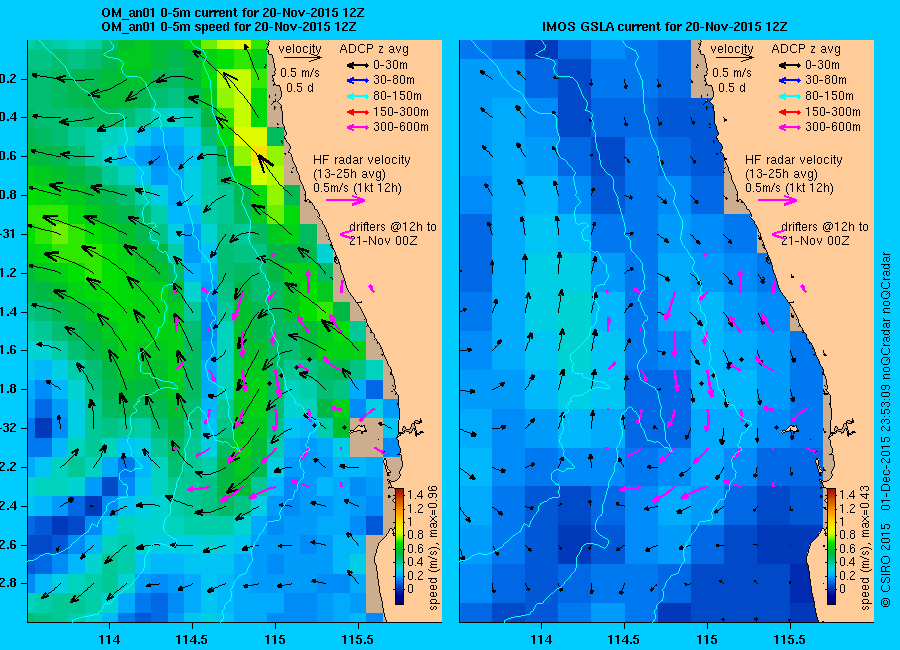Click the red 150-300m ADCP arrow in right legend
The height and width of the screenshot is (650, 900).
coord(790,112)
